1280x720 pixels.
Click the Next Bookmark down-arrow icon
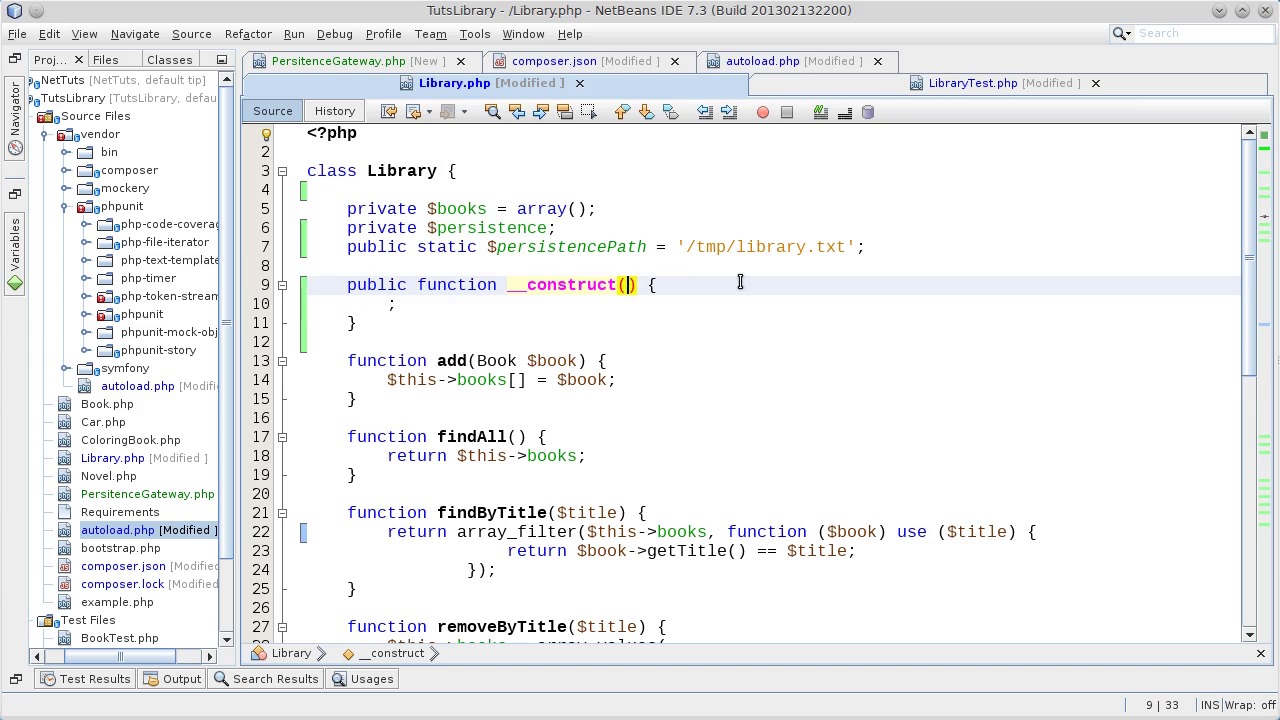coord(646,112)
